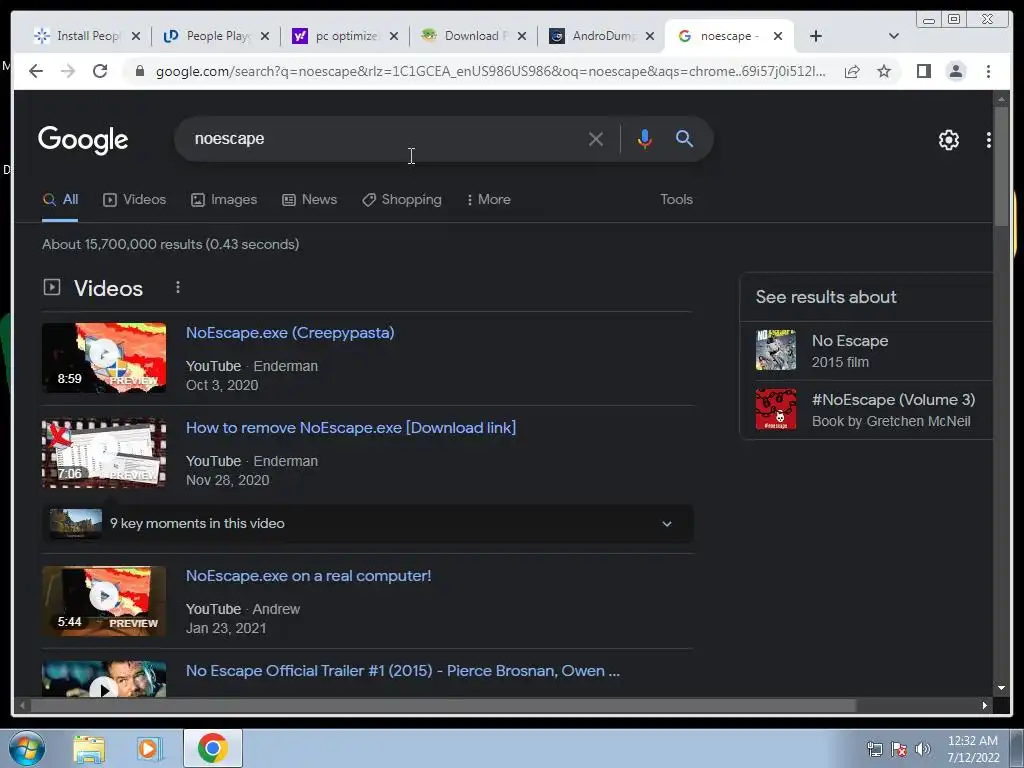This screenshot has height=768, width=1024.
Task: Open the Chrome profile avatar menu
Action: (955, 71)
